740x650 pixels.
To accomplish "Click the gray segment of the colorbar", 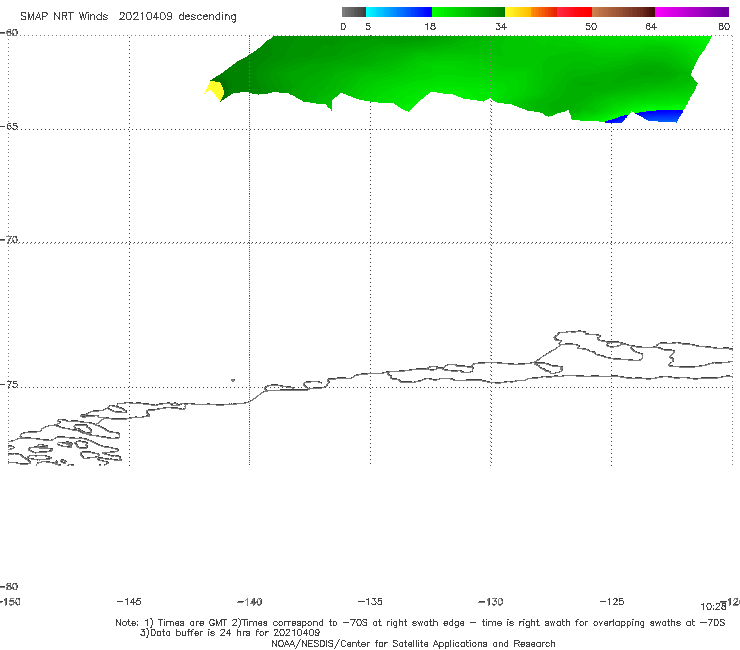I will pyautogui.click(x=353, y=12).
